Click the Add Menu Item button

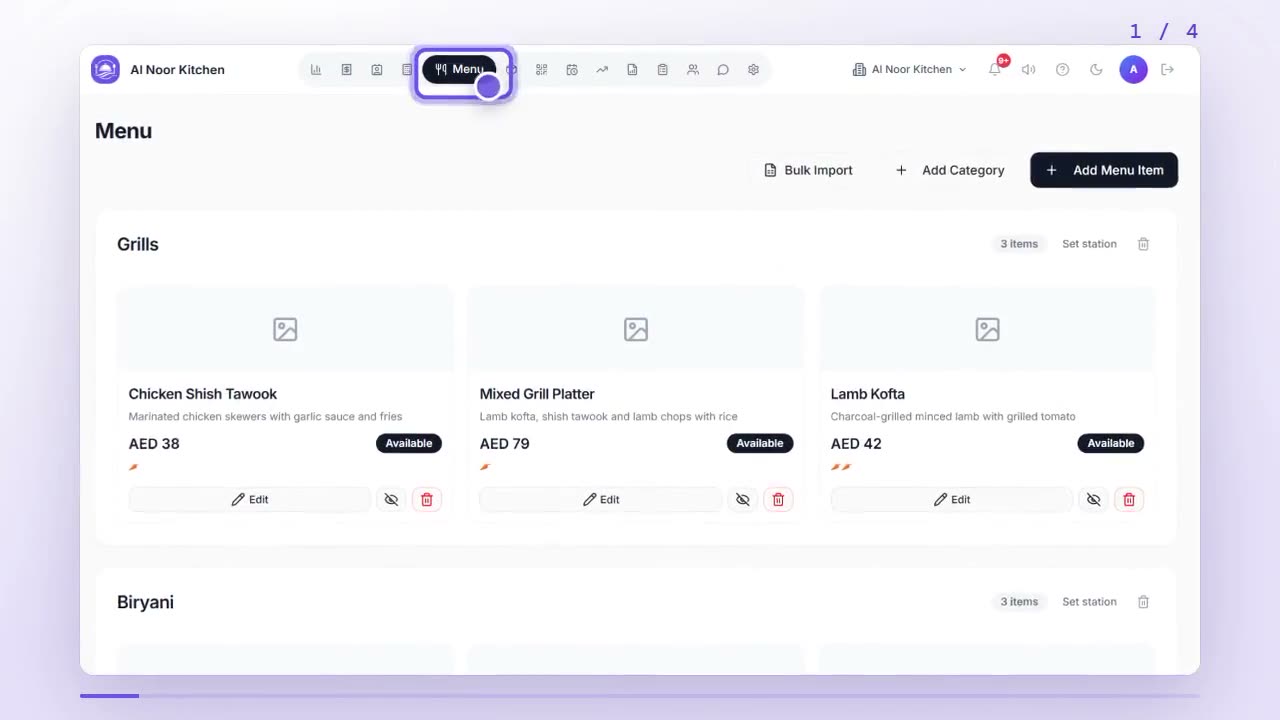(x=1104, y=170)
